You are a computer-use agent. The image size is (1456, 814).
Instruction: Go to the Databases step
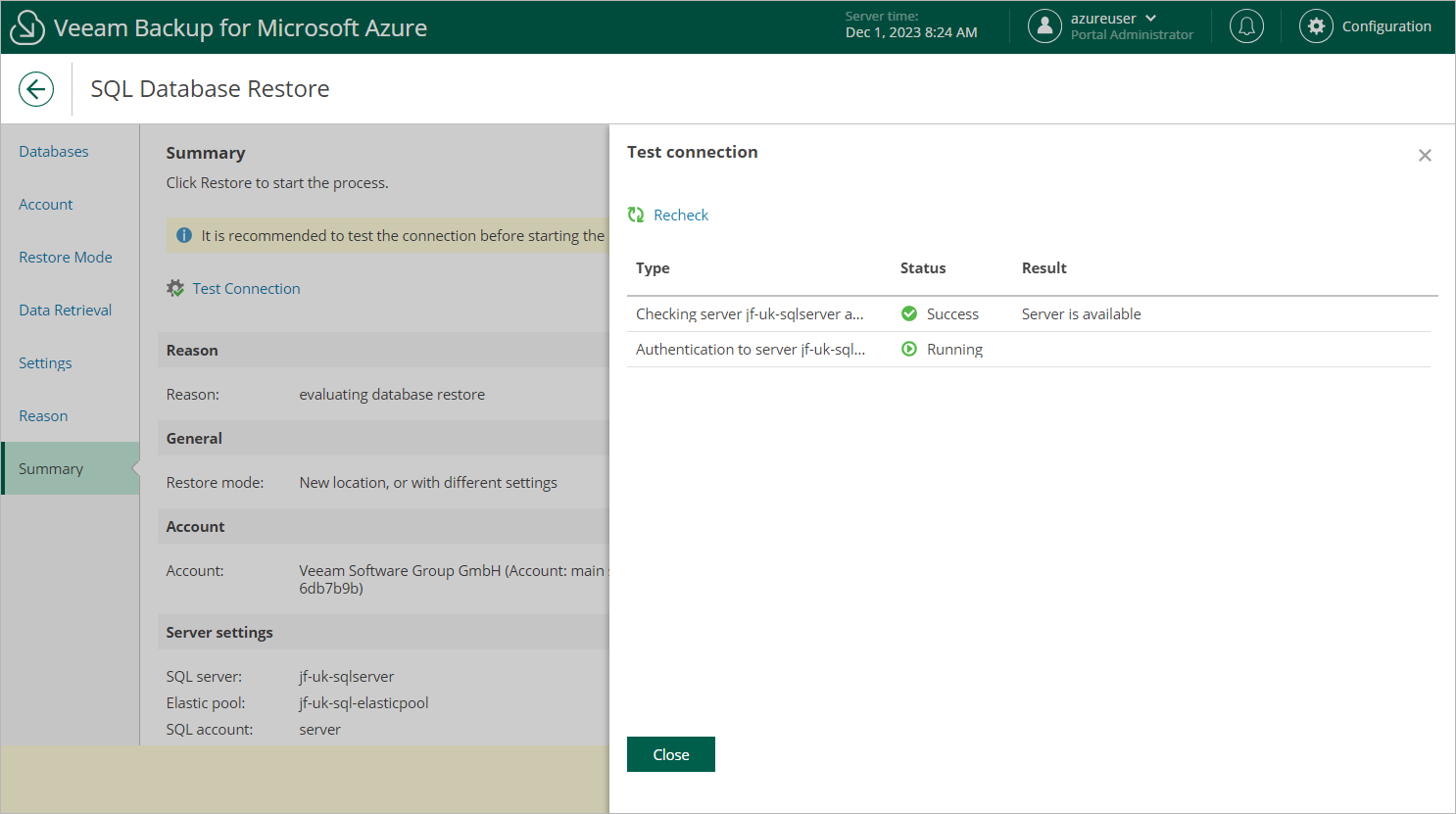point(54,152)
